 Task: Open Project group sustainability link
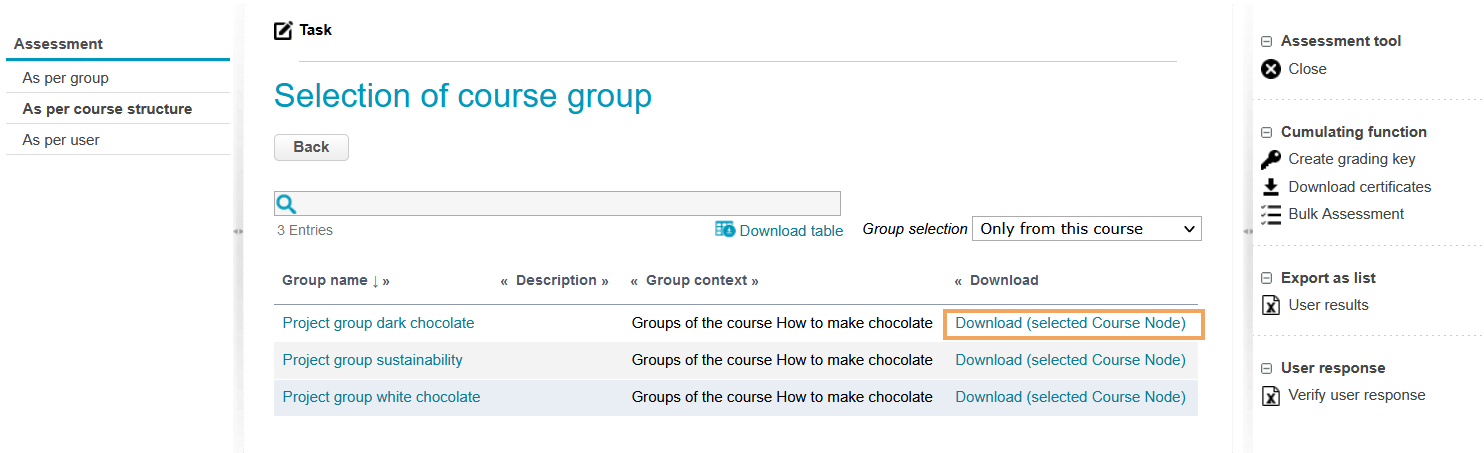(372, 360)
